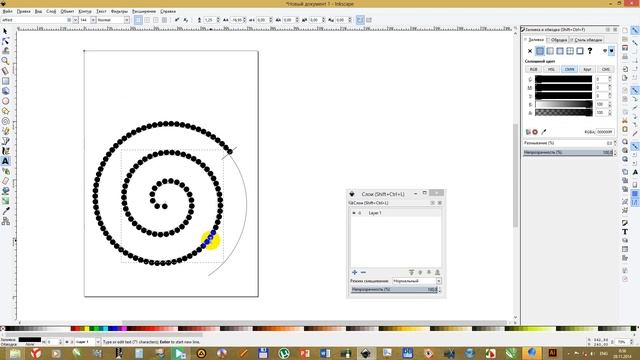Image resolution: width=640 pixels, height=360 pixels.
Task: Select the Bezier pen tool
Action: [5, 141]
